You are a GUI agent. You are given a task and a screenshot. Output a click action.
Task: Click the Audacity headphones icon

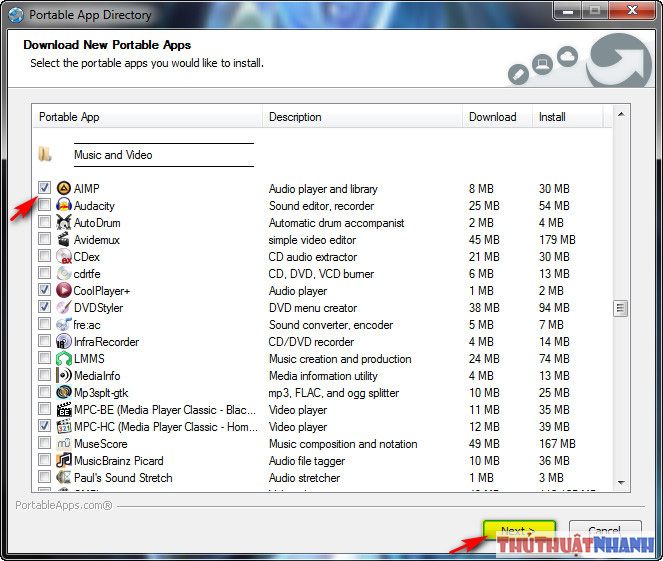(63, 205)
